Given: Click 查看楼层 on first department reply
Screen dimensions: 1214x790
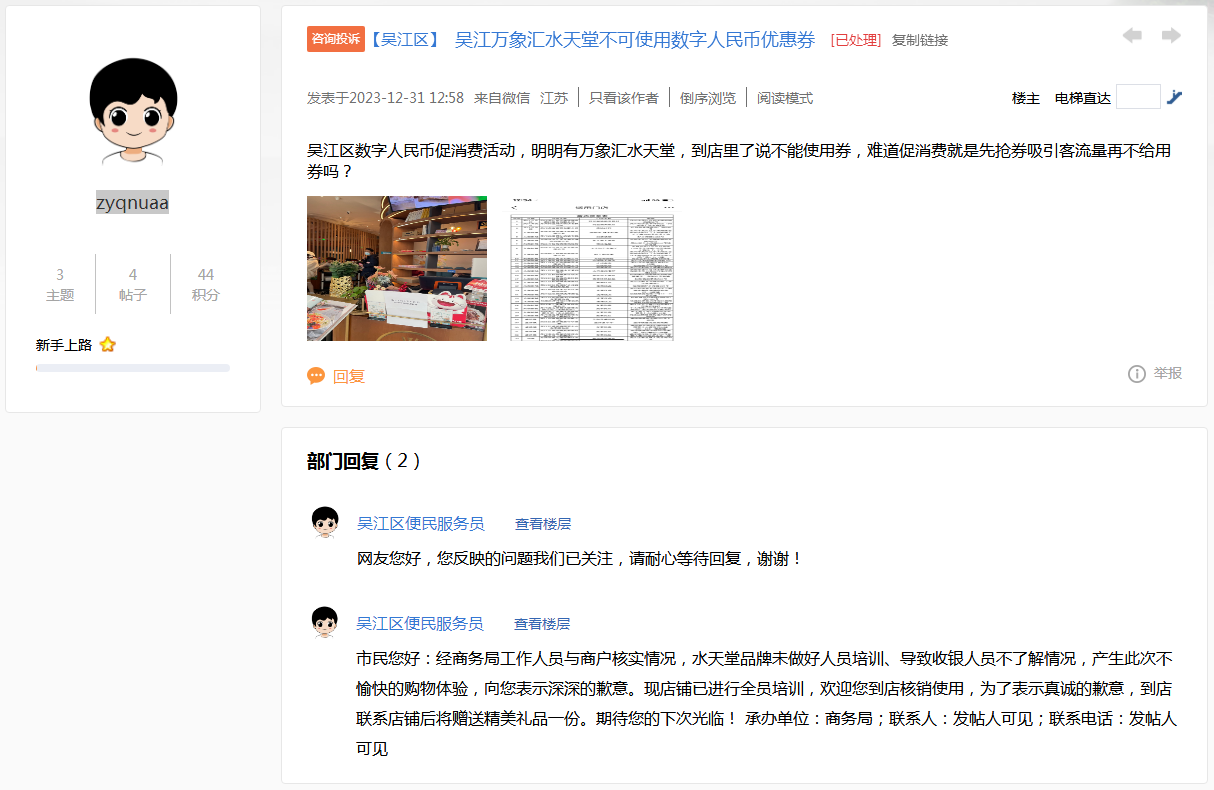Looking at the screenshot, I should coord(543,524).
